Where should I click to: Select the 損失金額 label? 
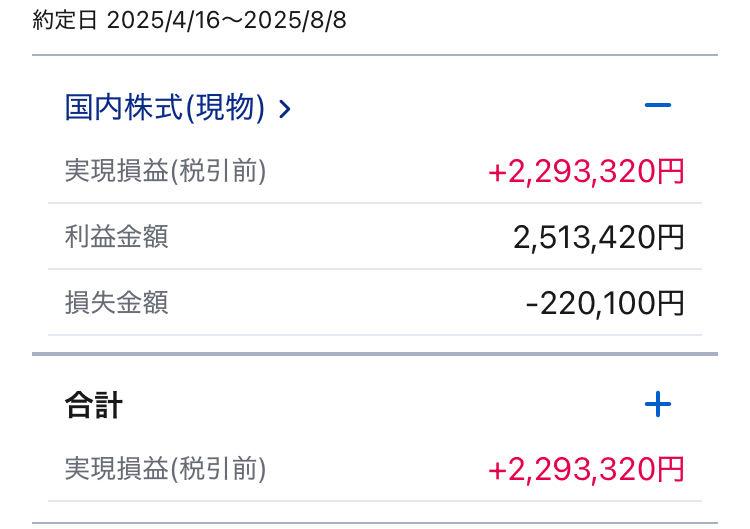coord(116,302)
